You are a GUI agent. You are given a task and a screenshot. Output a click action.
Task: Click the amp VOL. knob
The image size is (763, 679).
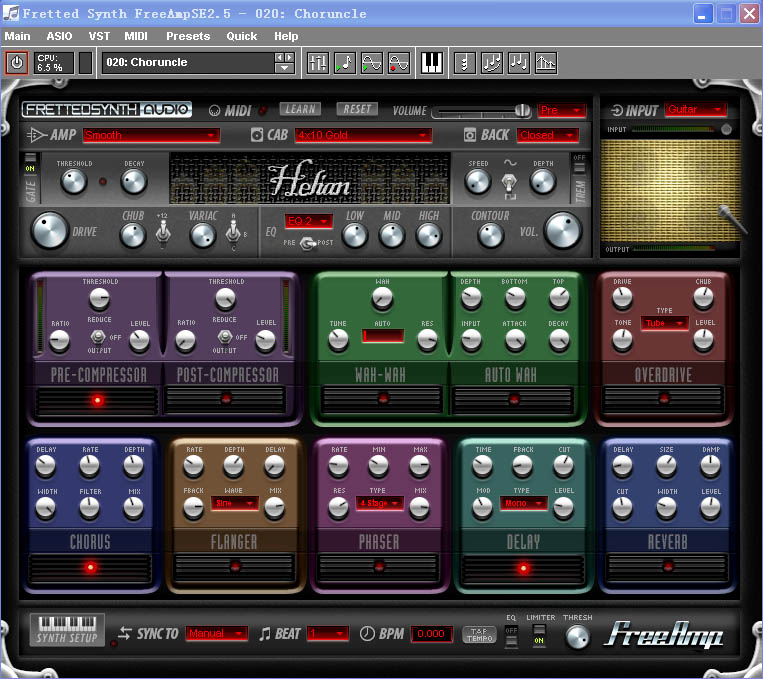pyautogui.click(x=563, y=230)
